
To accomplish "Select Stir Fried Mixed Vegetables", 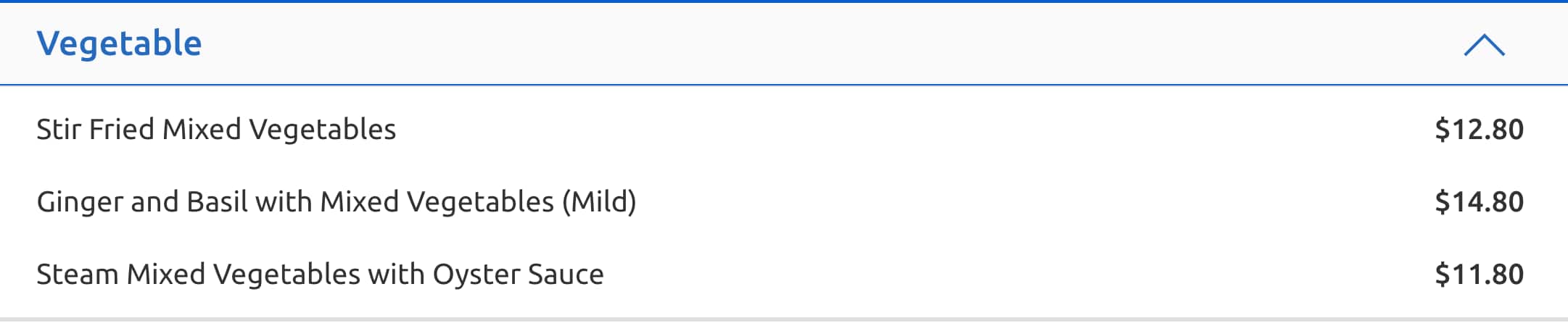I will pos(216,130).
